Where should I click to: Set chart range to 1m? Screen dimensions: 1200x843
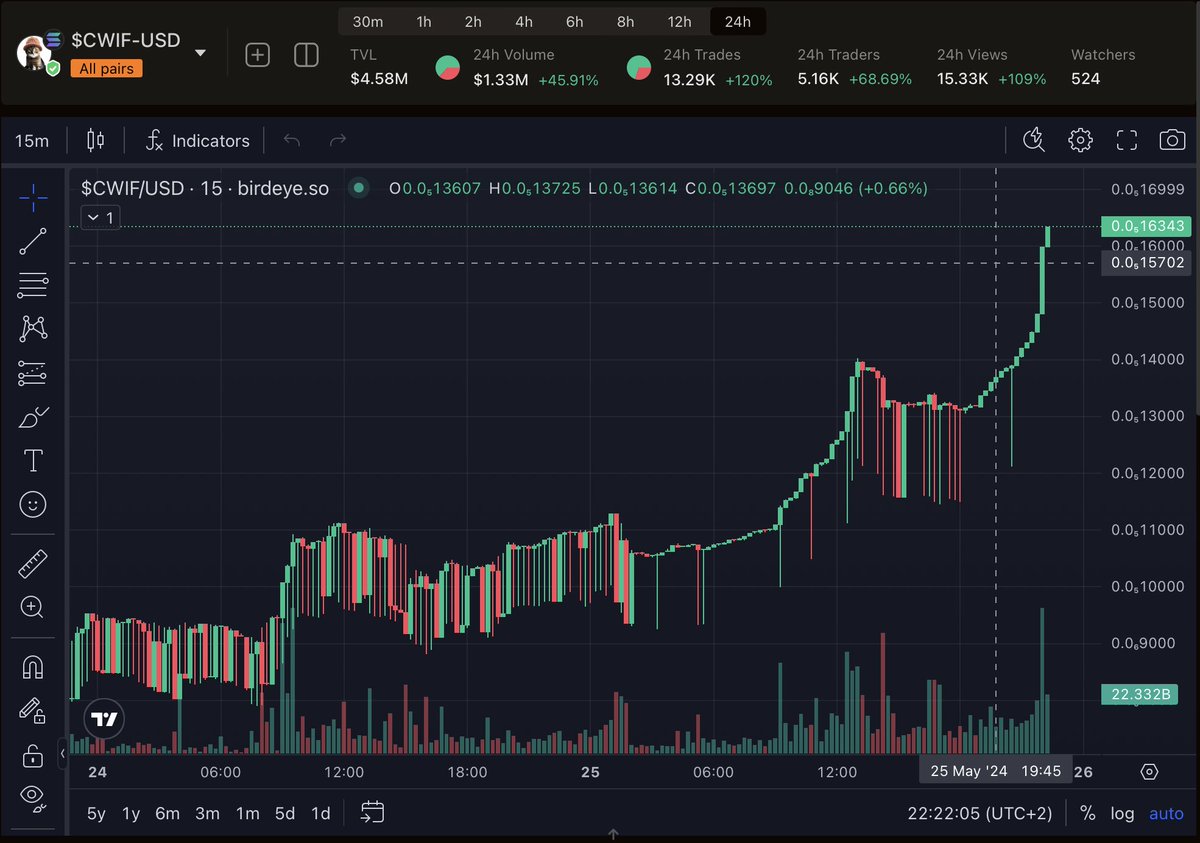pyautogui.click(x=248, y=813)
